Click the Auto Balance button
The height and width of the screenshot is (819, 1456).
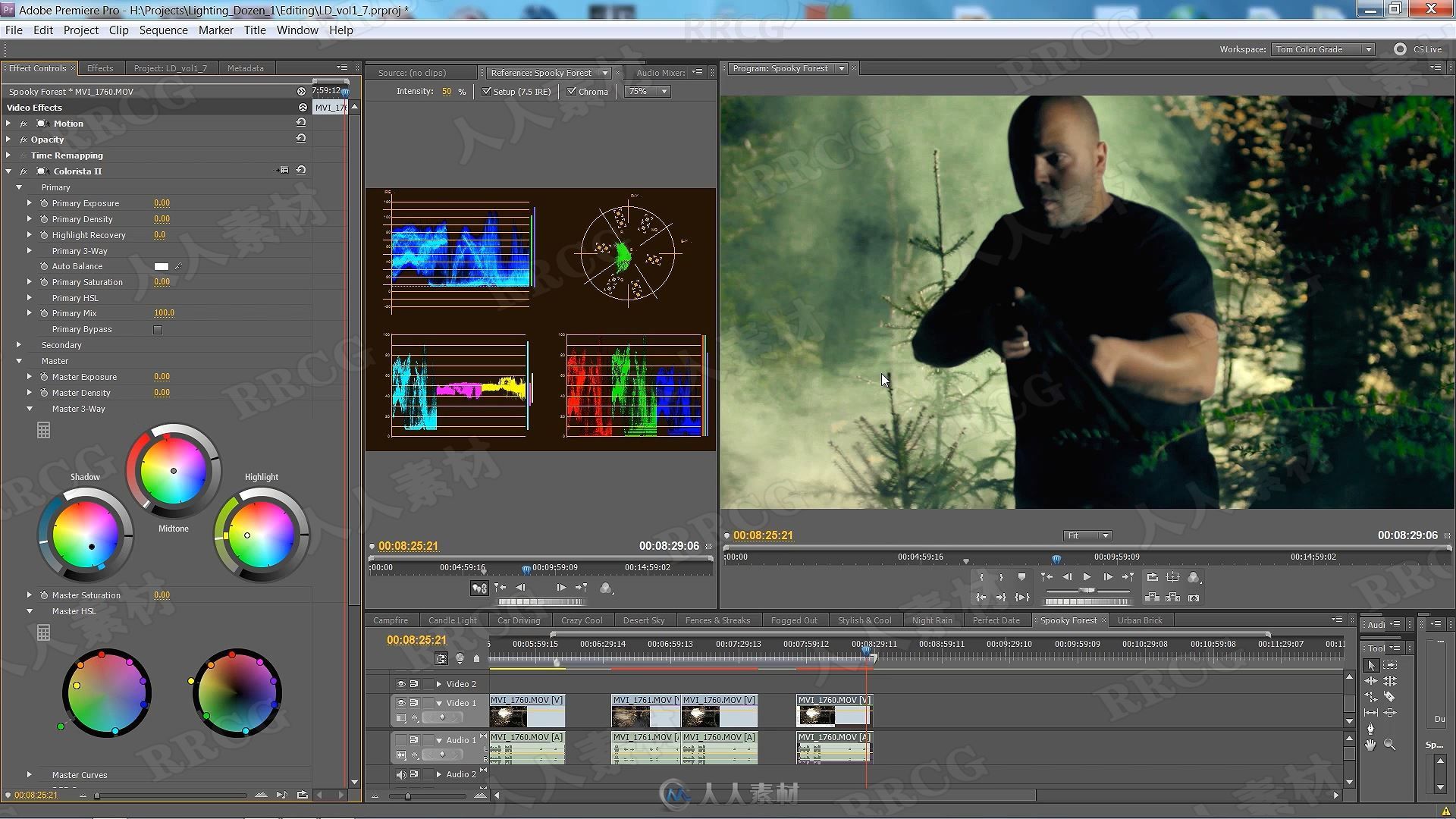pos(160,265)
